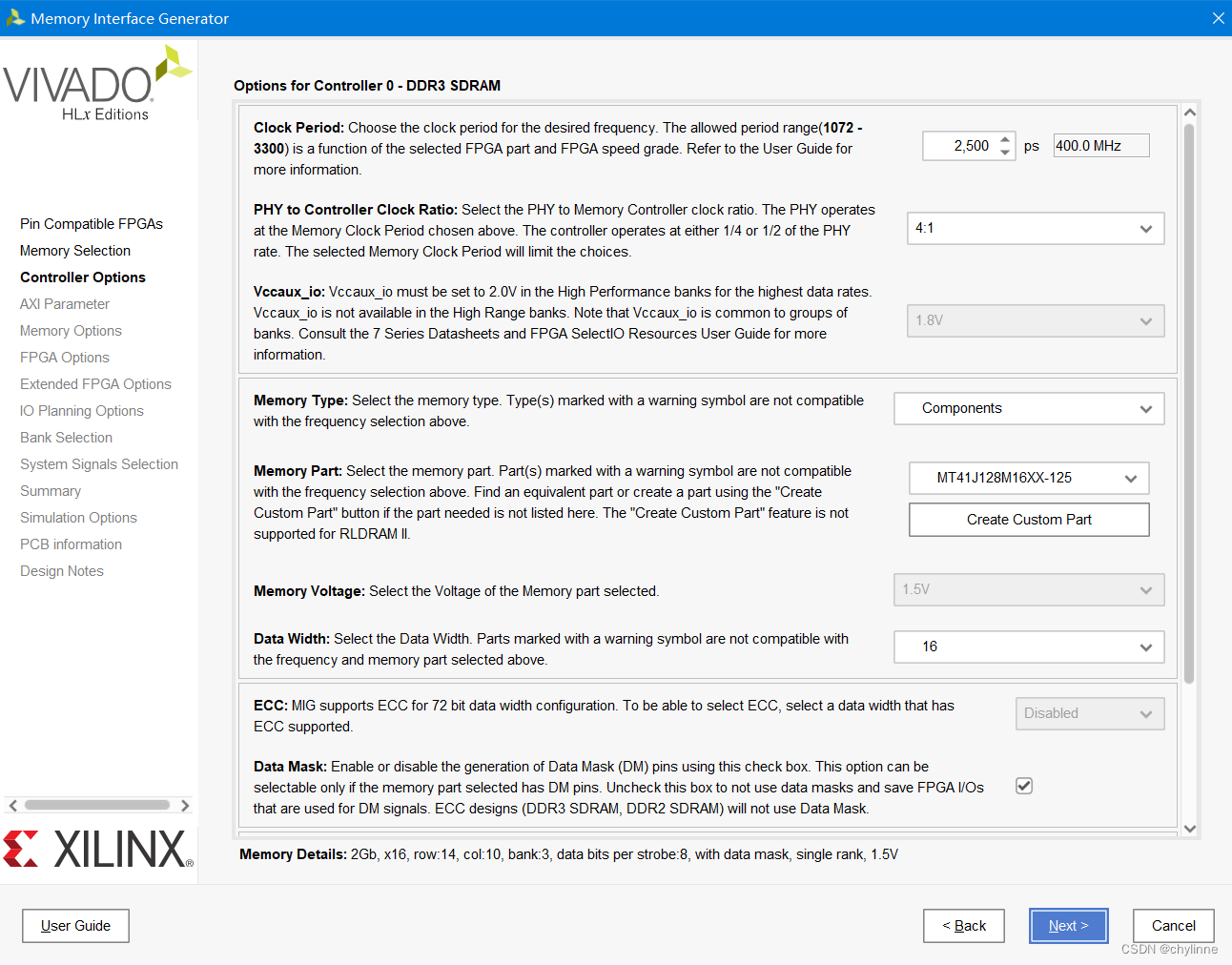The width and height of the screenshot is (1232, 965).
Task: Select Extended FPGA Options step
Action: tap(95, 384)
